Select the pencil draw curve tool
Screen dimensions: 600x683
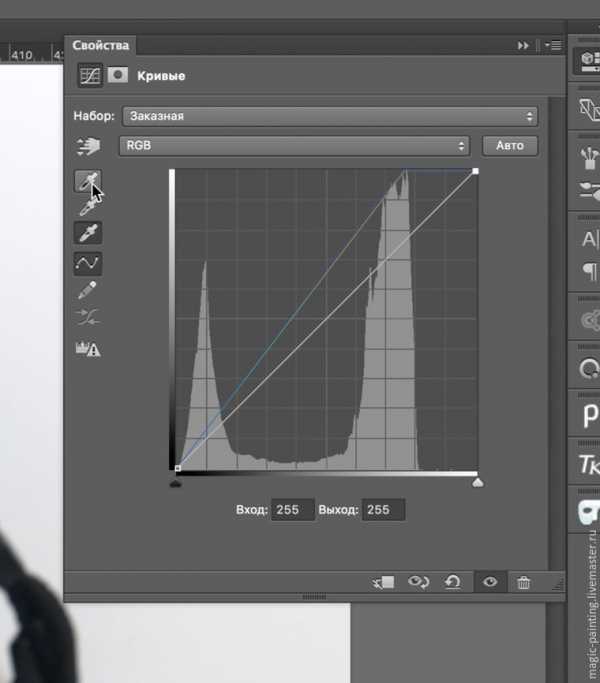88,290
